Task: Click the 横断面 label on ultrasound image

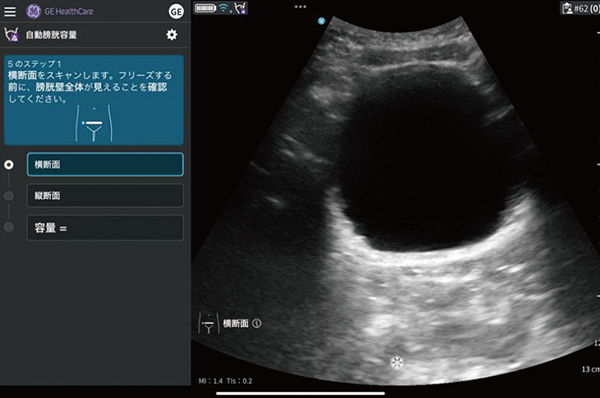Action: pyautogui.click(x=236, y=324)
